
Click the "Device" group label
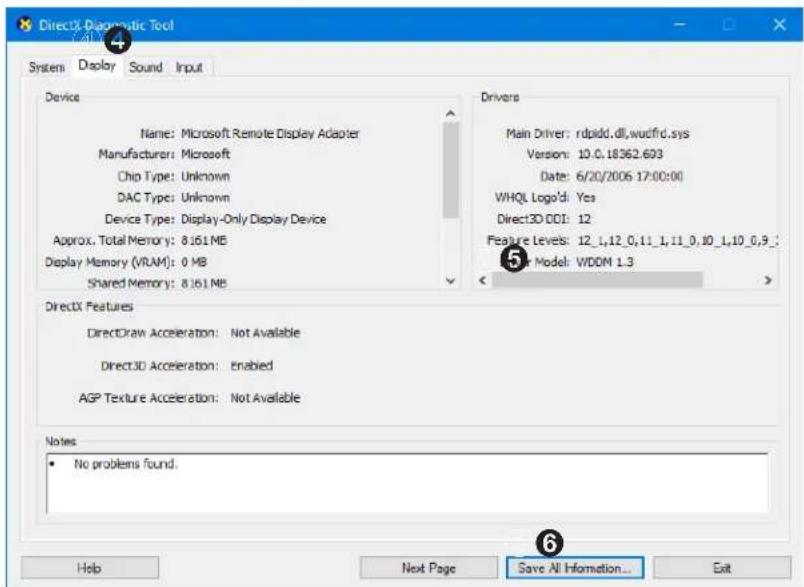pyautogui.click(x=63, y=97)
